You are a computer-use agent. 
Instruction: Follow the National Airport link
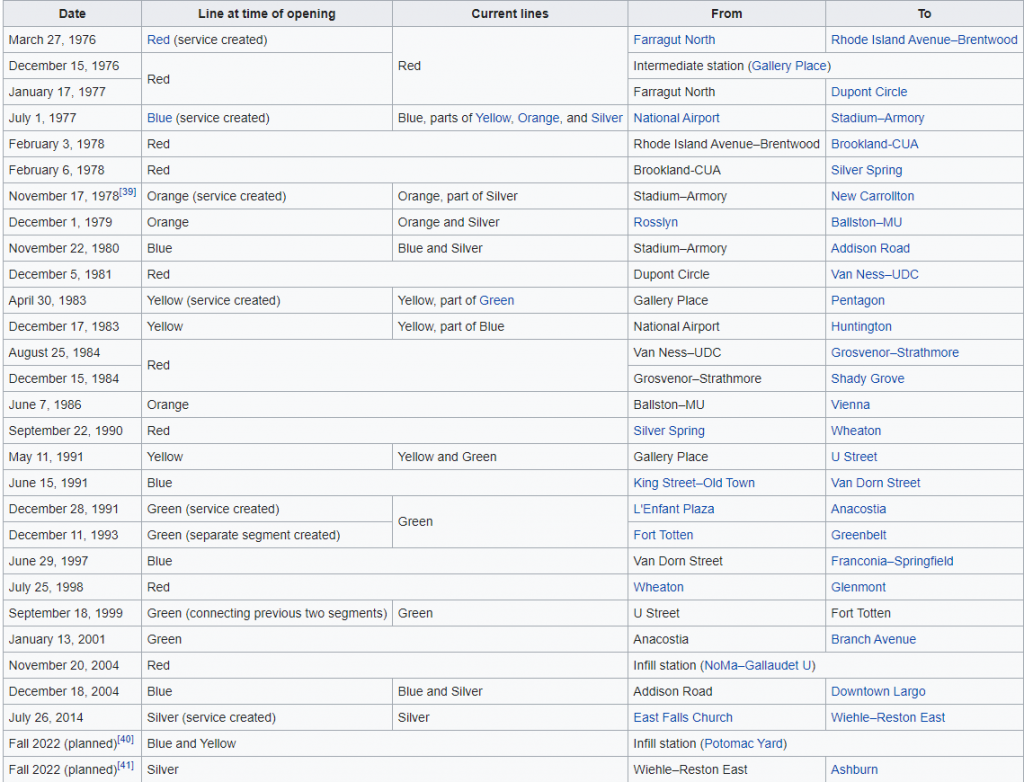(676, 118)
